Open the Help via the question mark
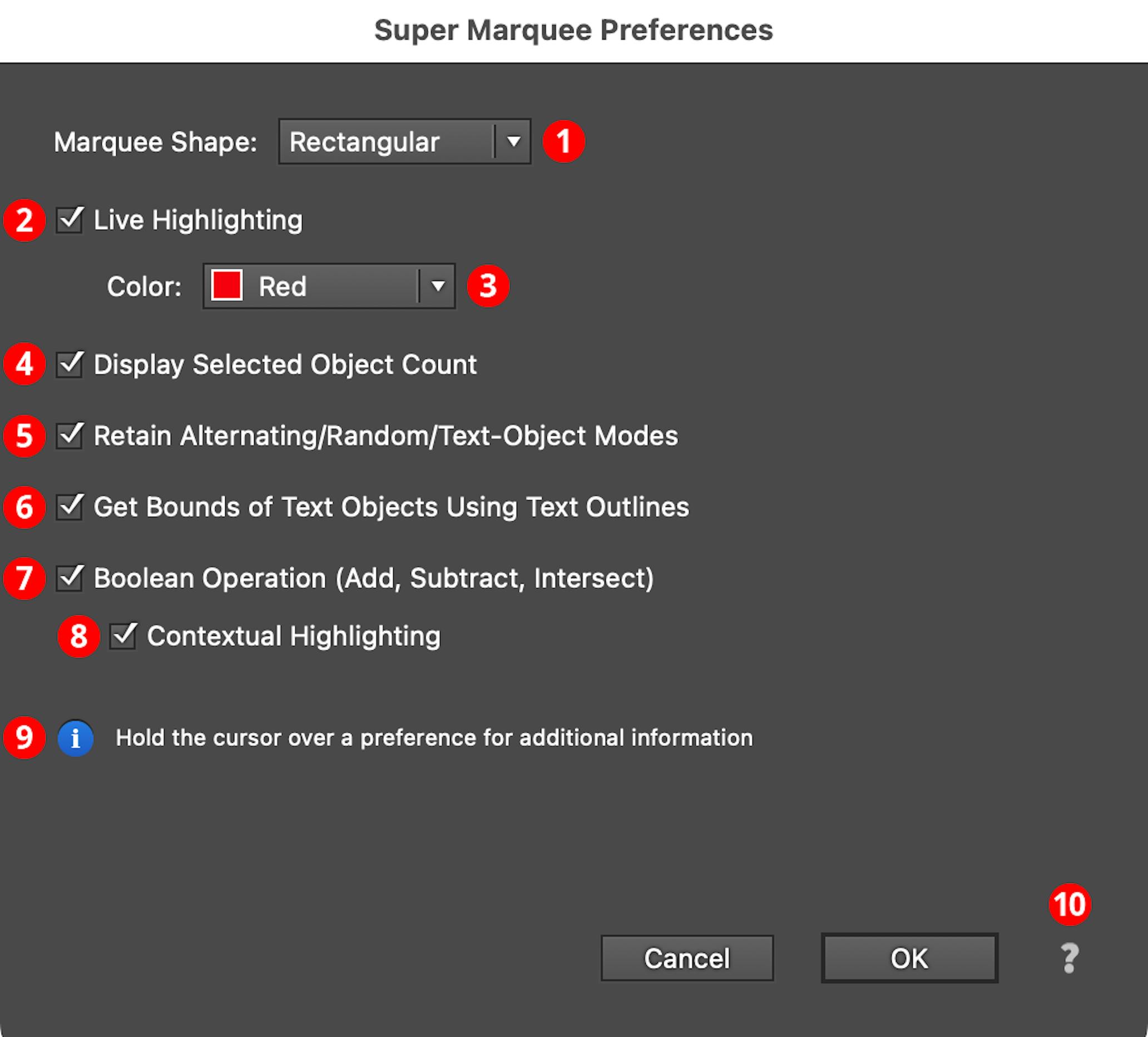The image size is (1148, 1037). point(1070,959)
